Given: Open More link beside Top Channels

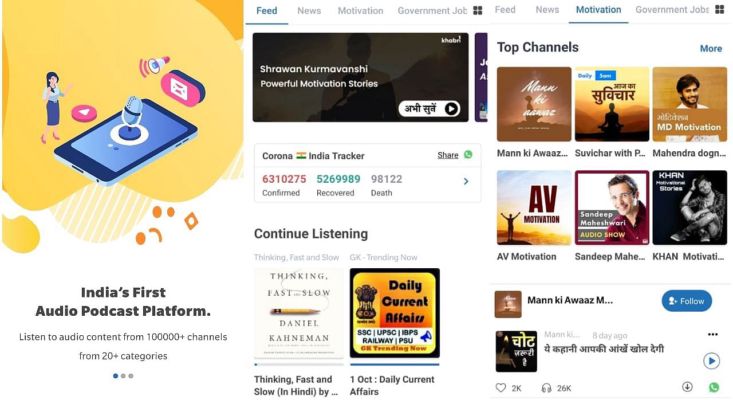Looking at the screenshot, I should [711, 49].
